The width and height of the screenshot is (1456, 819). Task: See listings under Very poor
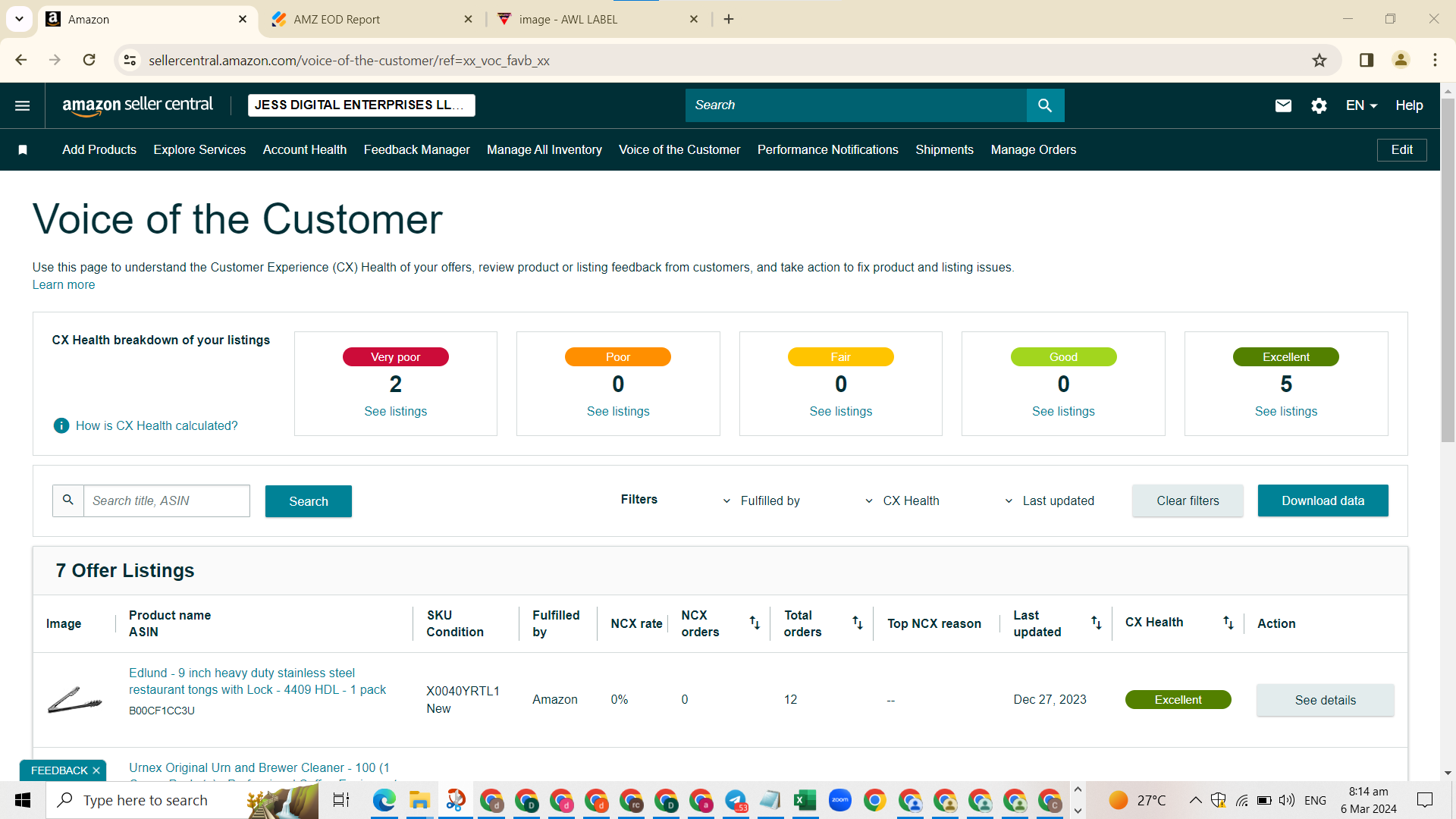(x=396, y=411)
